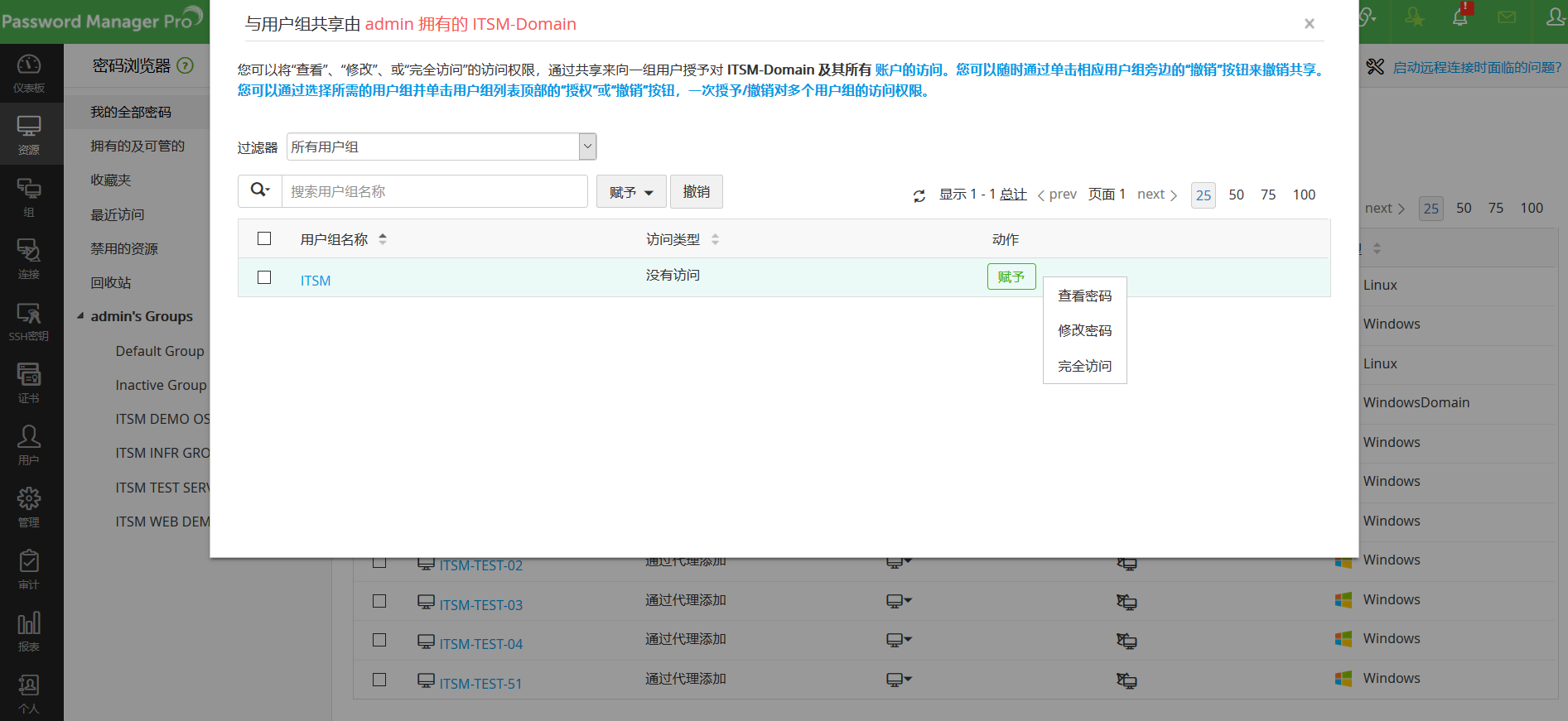Close the share dialog with X

[x=1310, y=24]
